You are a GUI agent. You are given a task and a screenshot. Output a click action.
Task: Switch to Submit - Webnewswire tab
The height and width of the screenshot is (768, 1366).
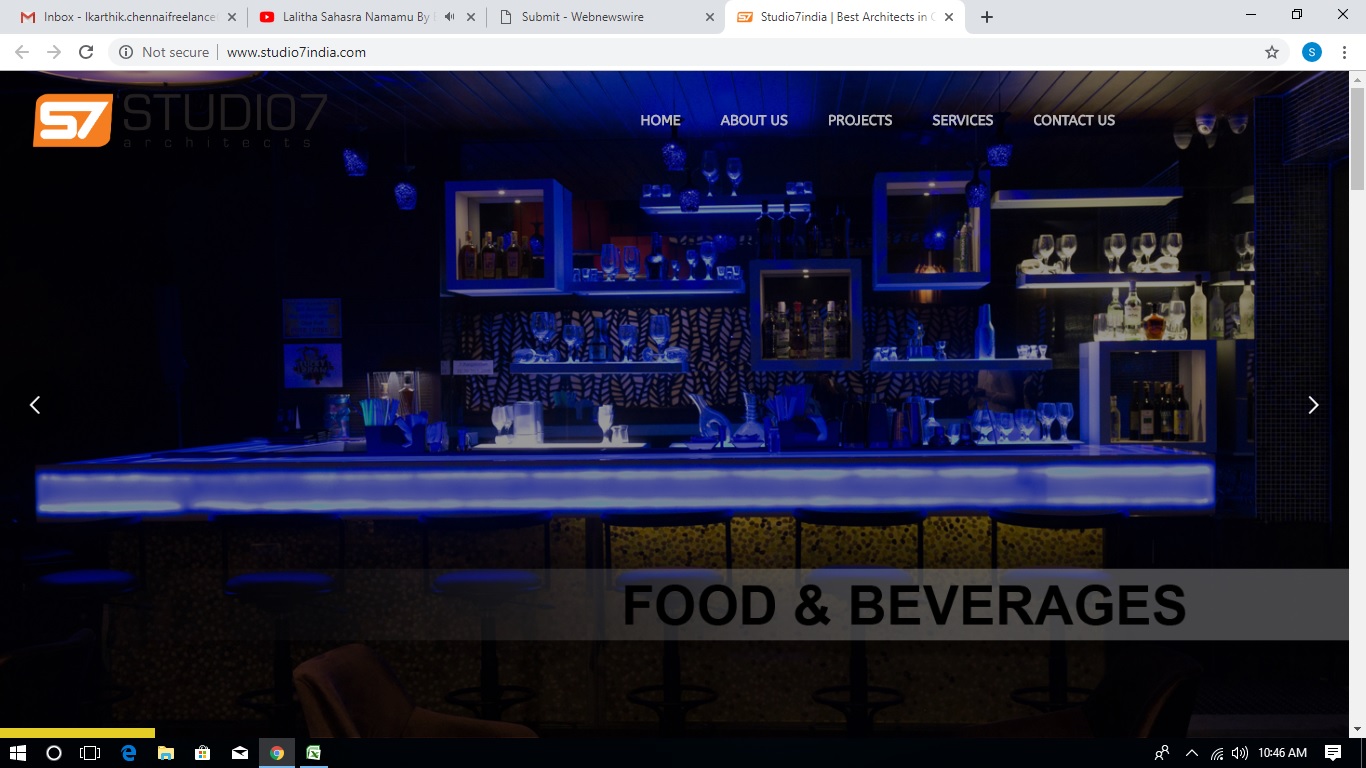600,17
